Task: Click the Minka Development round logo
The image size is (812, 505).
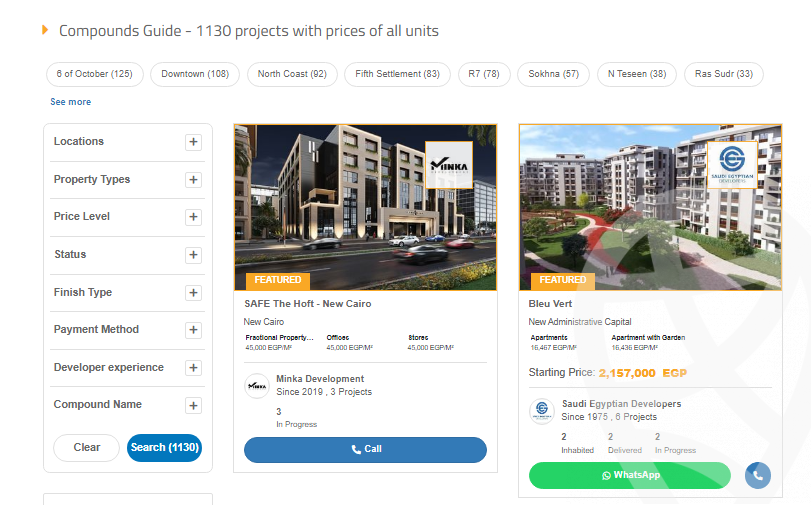Action: [257, 386]
